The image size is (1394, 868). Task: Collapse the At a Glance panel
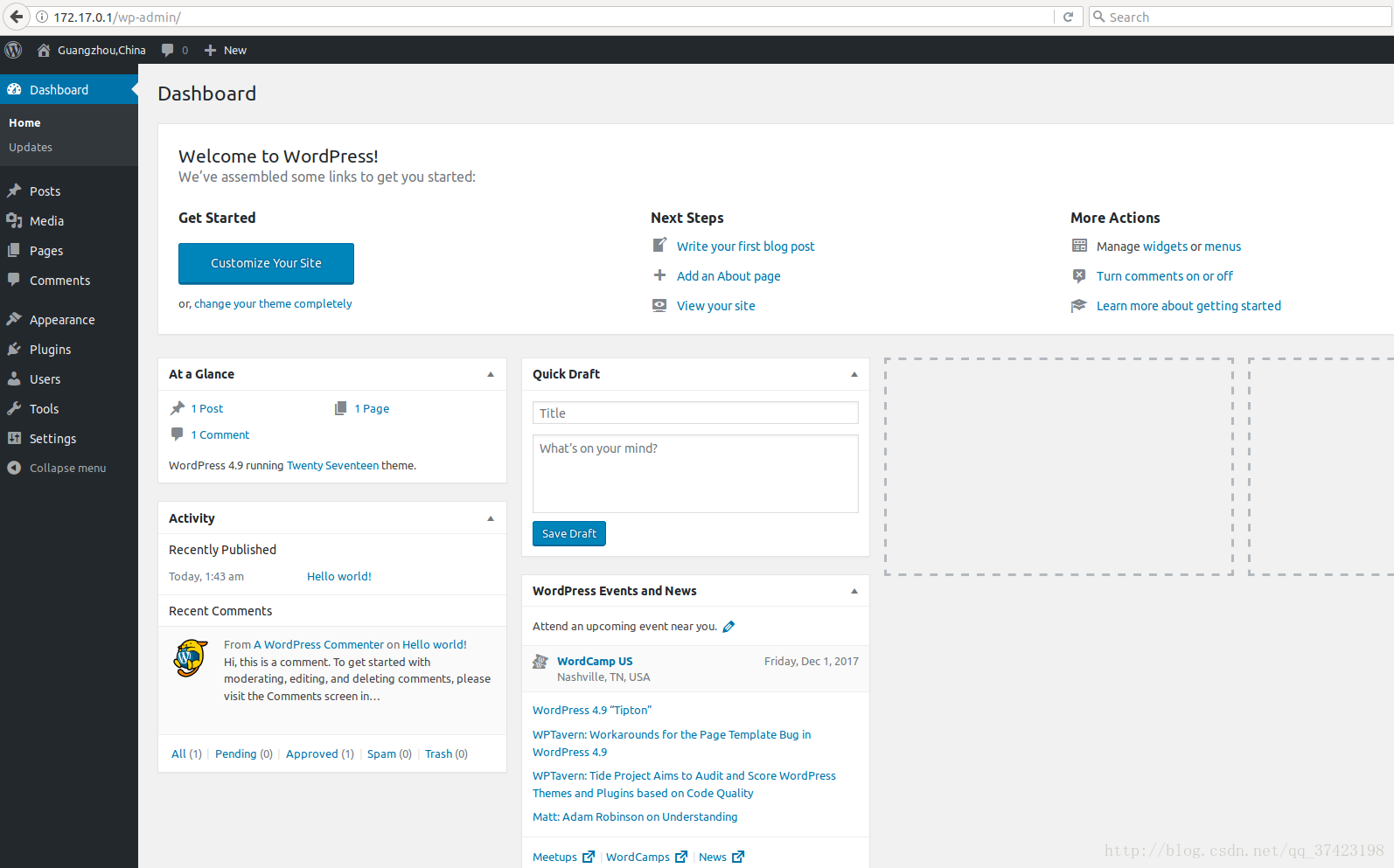[x=491, y=374]
